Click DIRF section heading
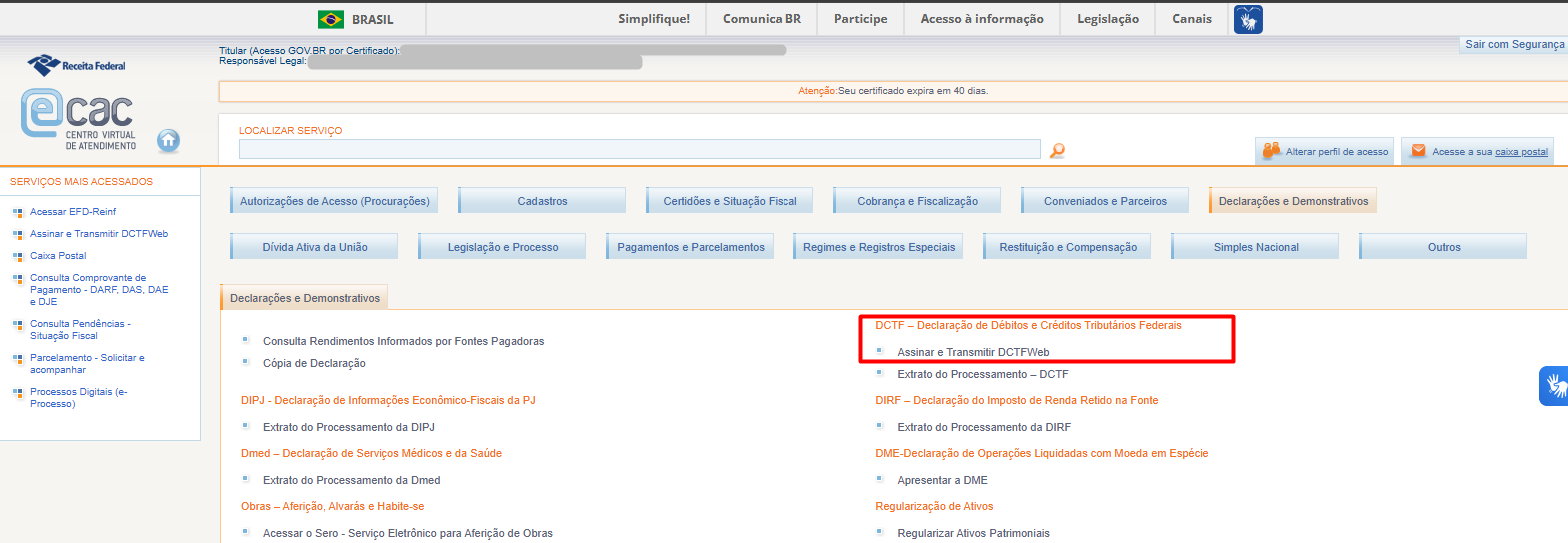 point(1017,400)
